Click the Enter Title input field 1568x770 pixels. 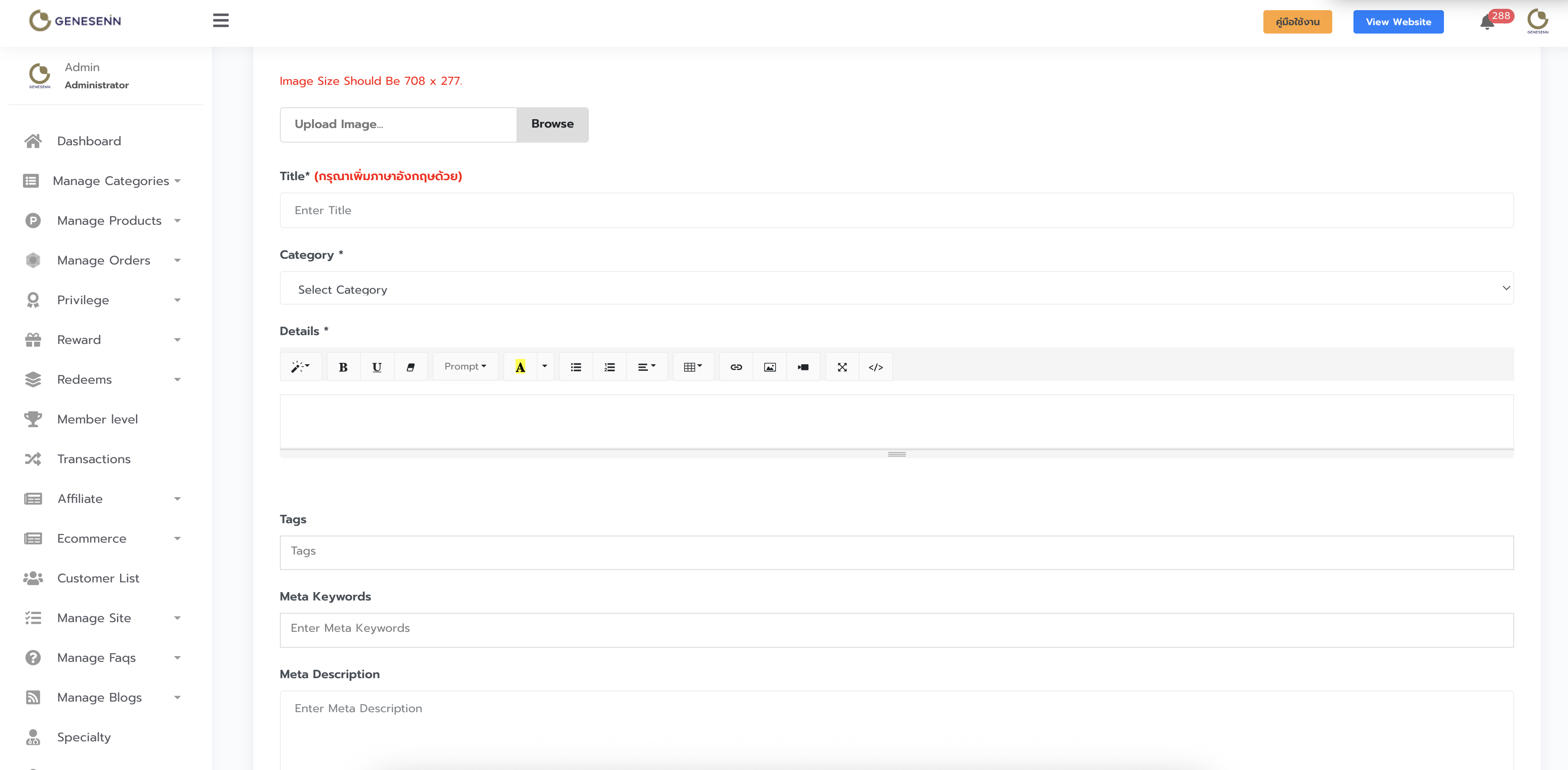[896, 211]
